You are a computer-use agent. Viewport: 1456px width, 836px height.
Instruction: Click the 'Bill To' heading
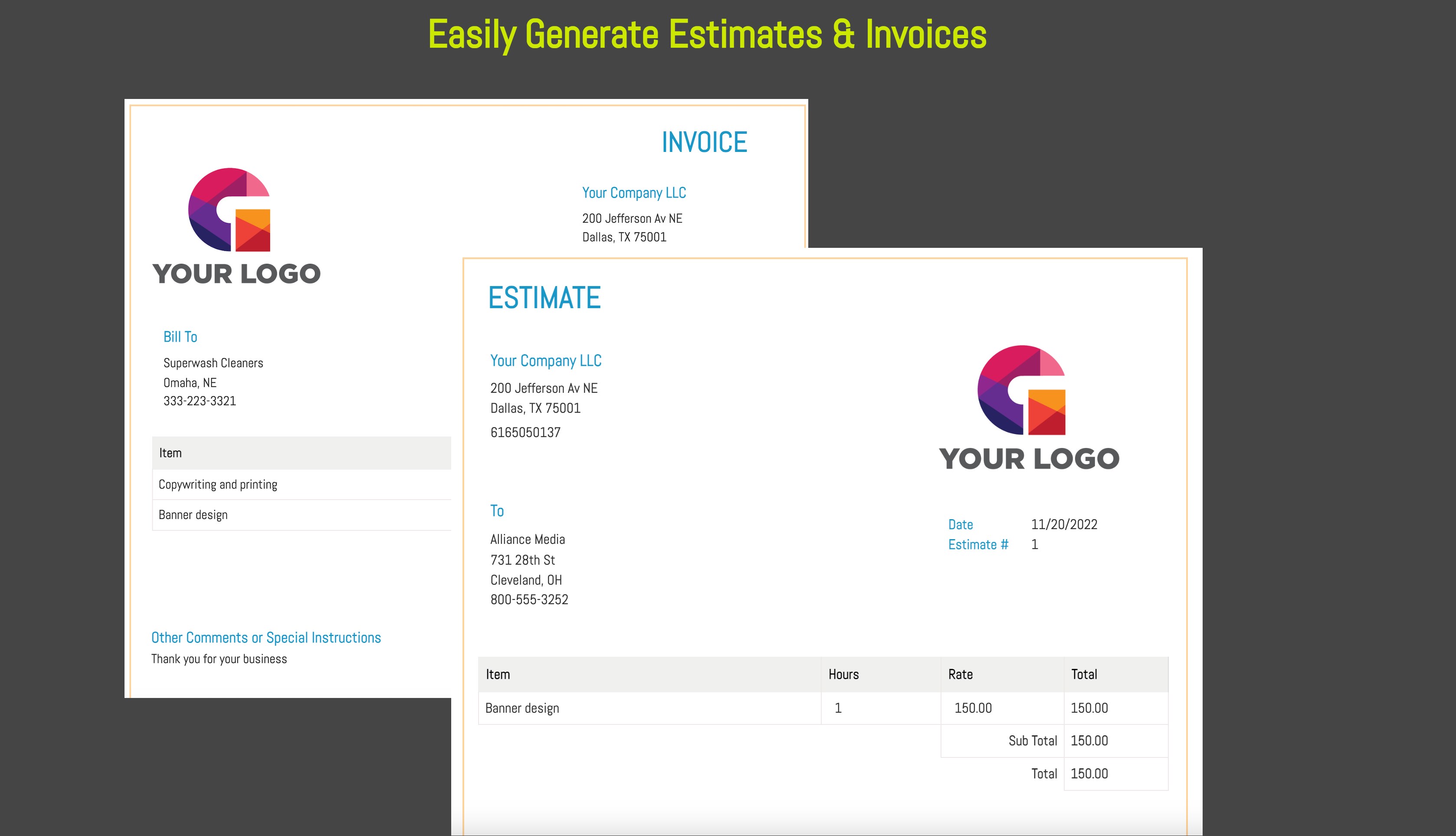180,337
